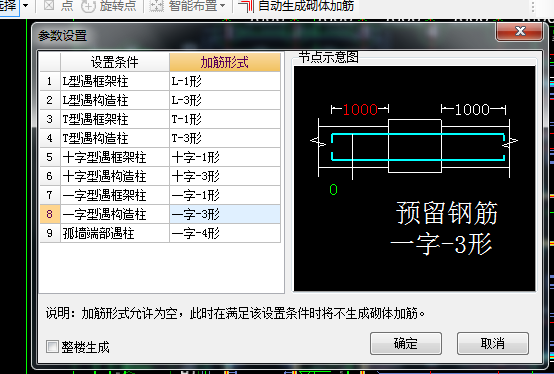Click the white 1000 dimension in diagram

point(472,109)
